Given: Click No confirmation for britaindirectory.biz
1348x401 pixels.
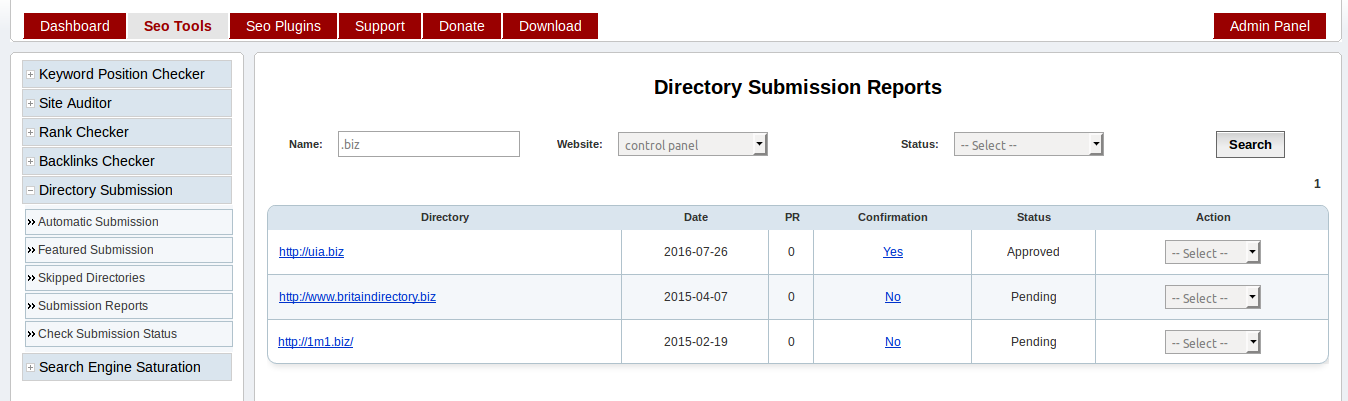Looking at the screenshot, I should (893, 297).
